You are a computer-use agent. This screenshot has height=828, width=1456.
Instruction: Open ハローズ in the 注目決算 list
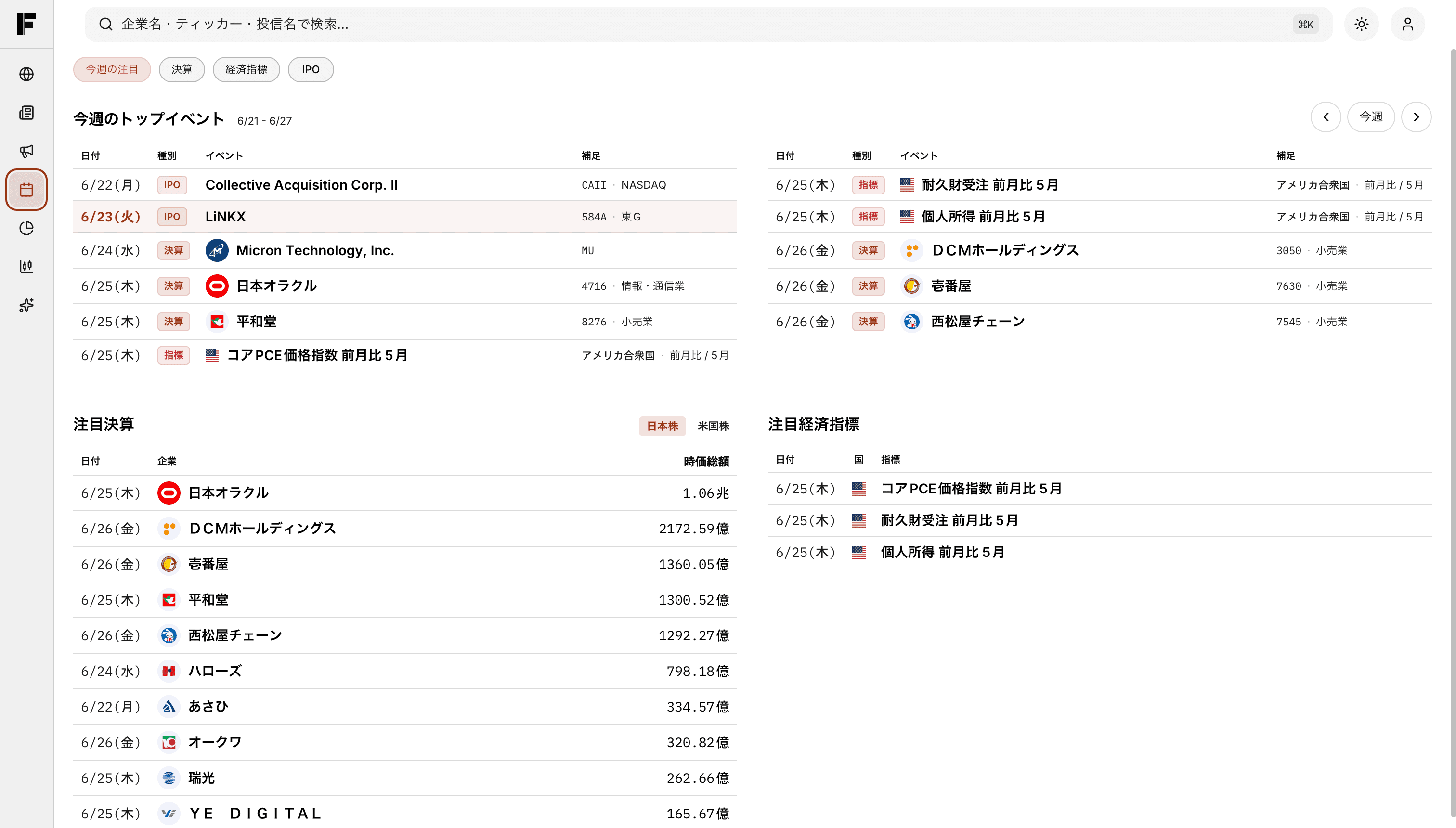tap(405, 672)
